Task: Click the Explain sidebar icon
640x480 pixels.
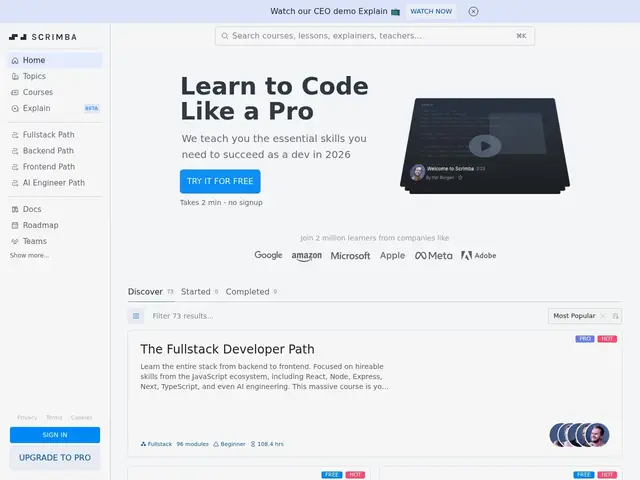Action: click(x=15, y=109)
